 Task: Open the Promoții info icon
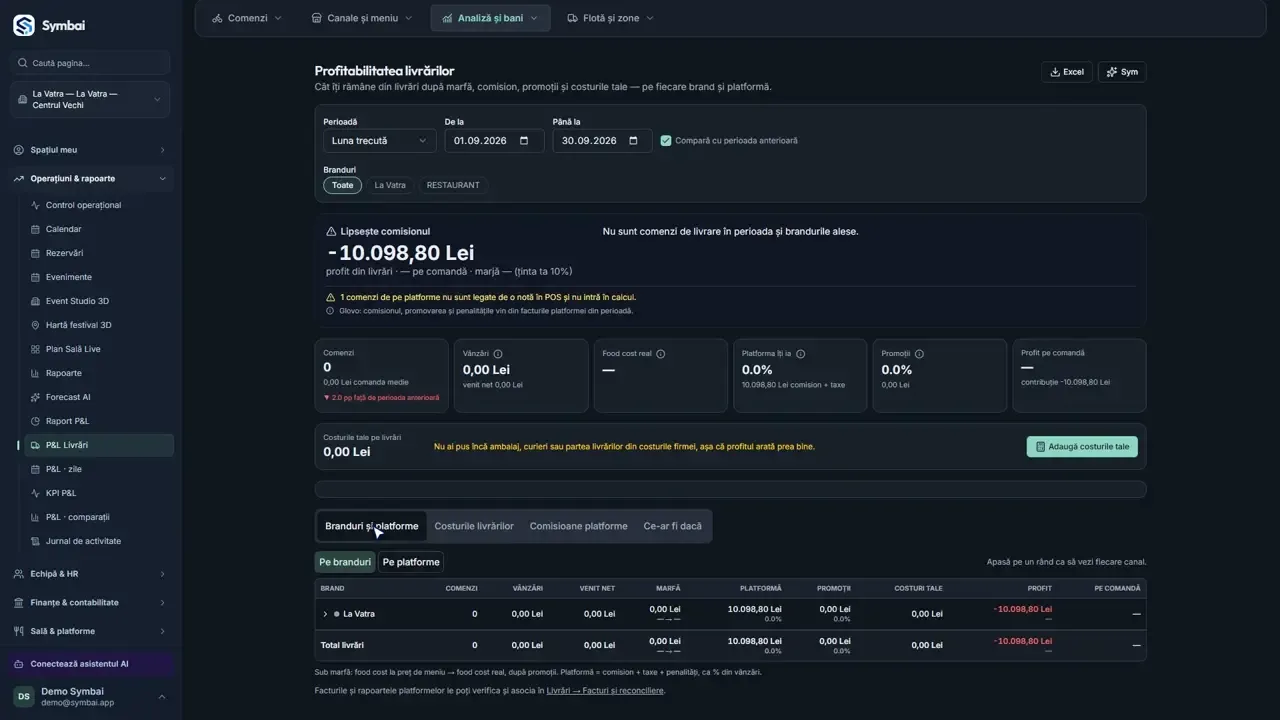pyautogui.click(x=919, y=354)
